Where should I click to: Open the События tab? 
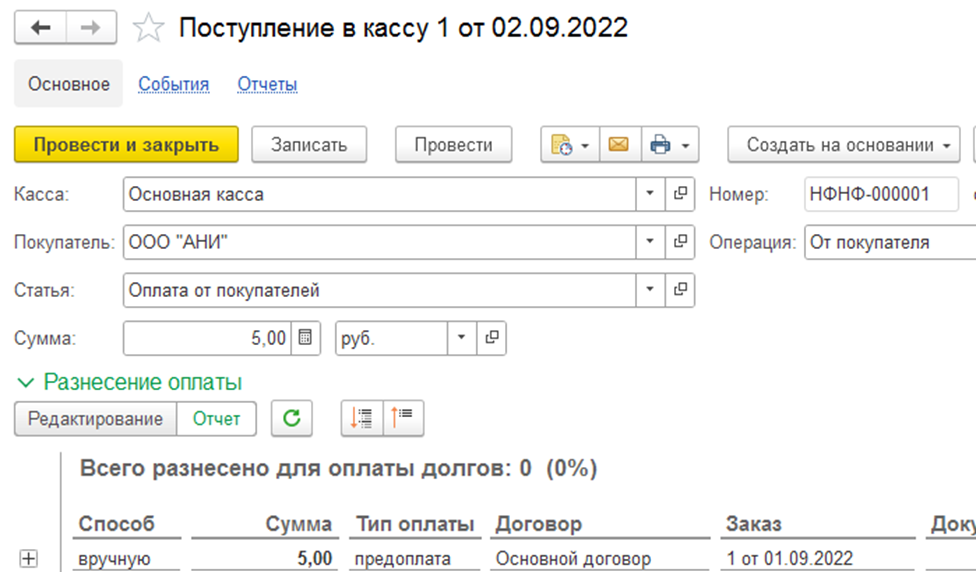pos(174,84)
